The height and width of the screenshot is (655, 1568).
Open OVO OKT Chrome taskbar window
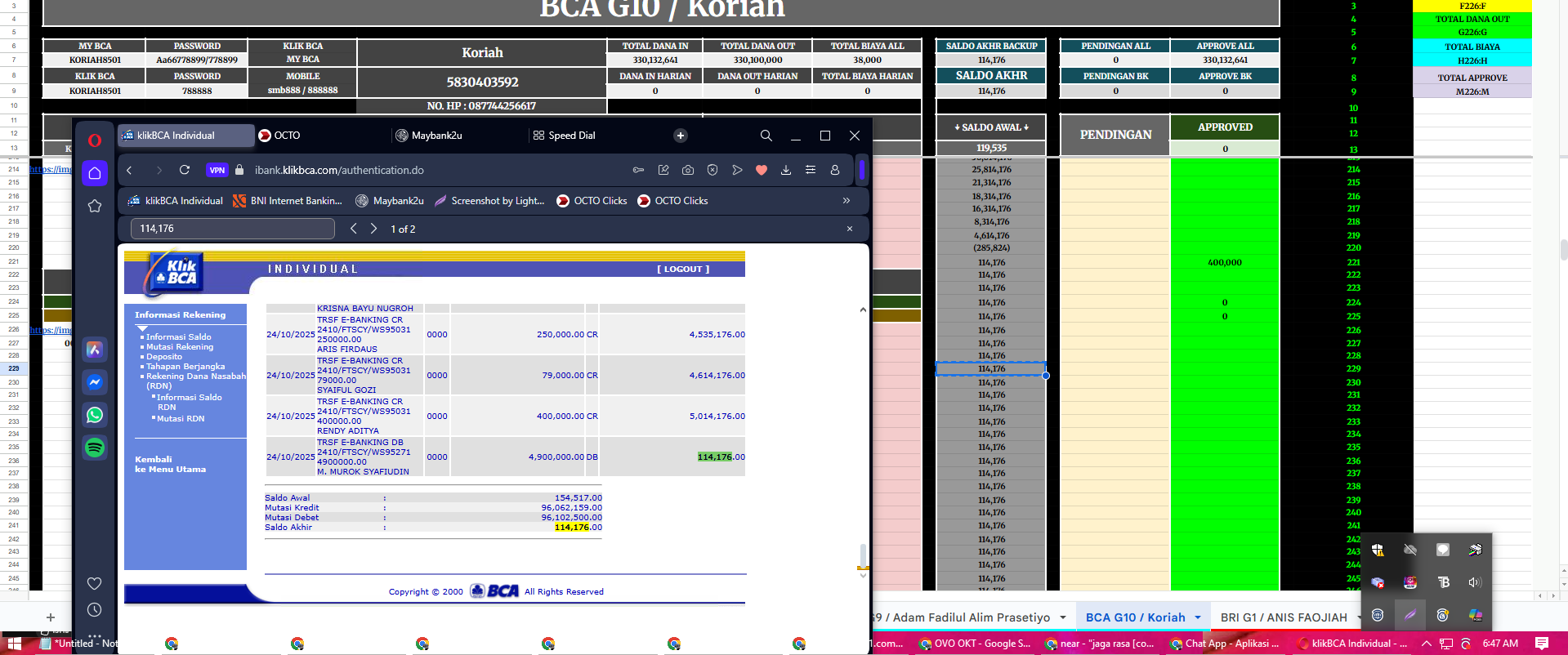point(976,644)
